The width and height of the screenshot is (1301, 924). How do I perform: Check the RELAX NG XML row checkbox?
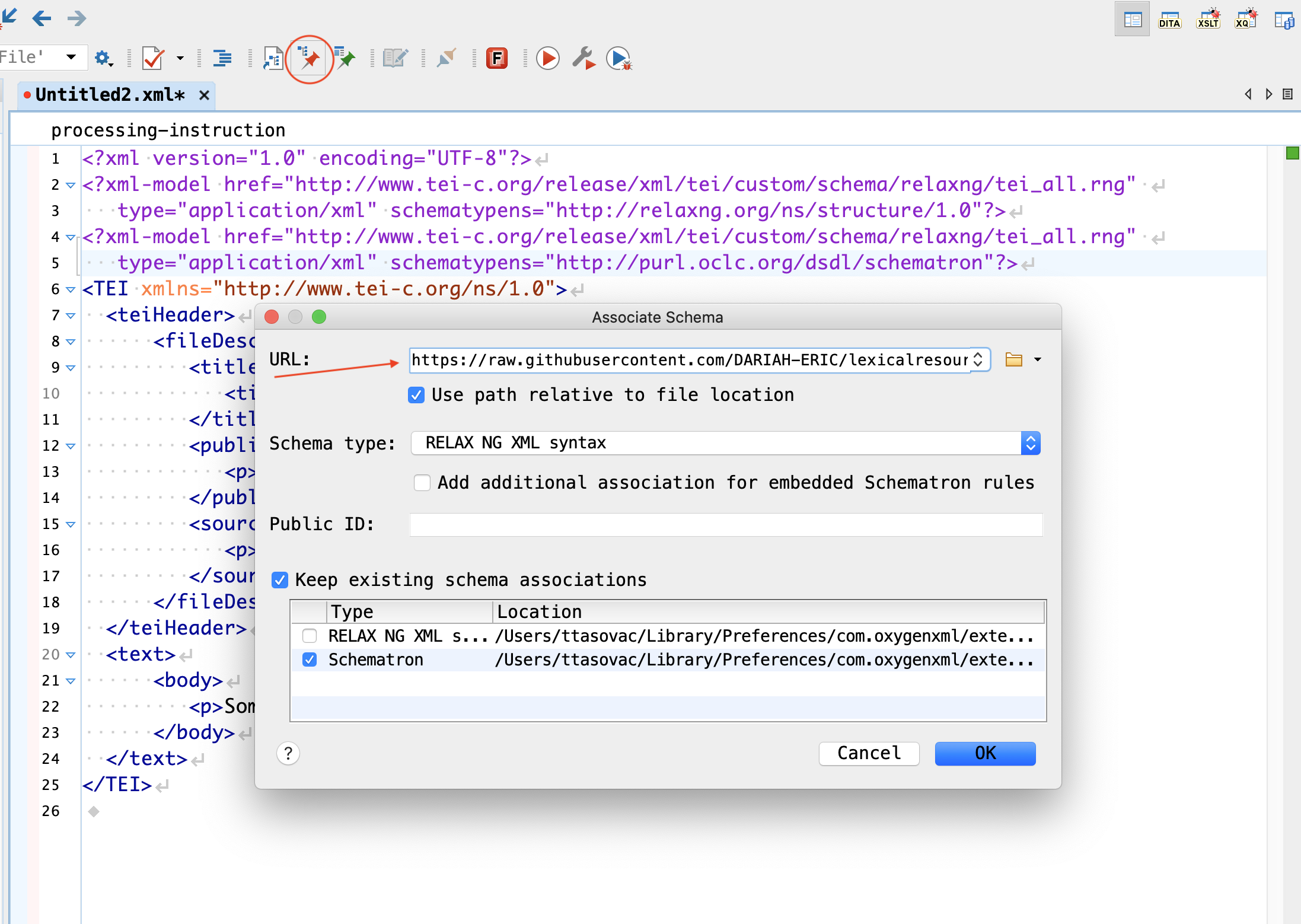pyautogui.click(x=310, y=636)
